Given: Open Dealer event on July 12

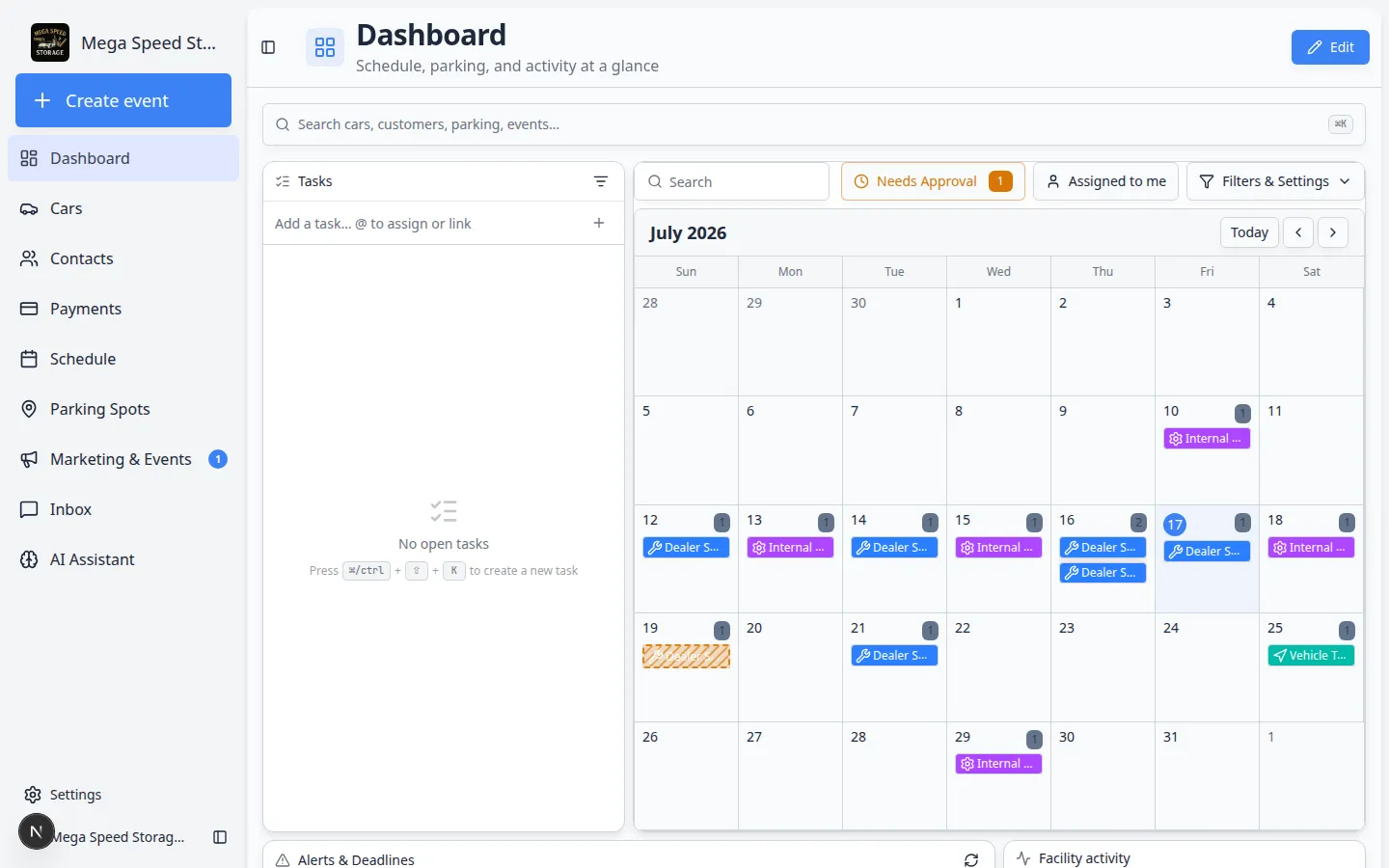Looking at the screenshot, I should (686, 548).
